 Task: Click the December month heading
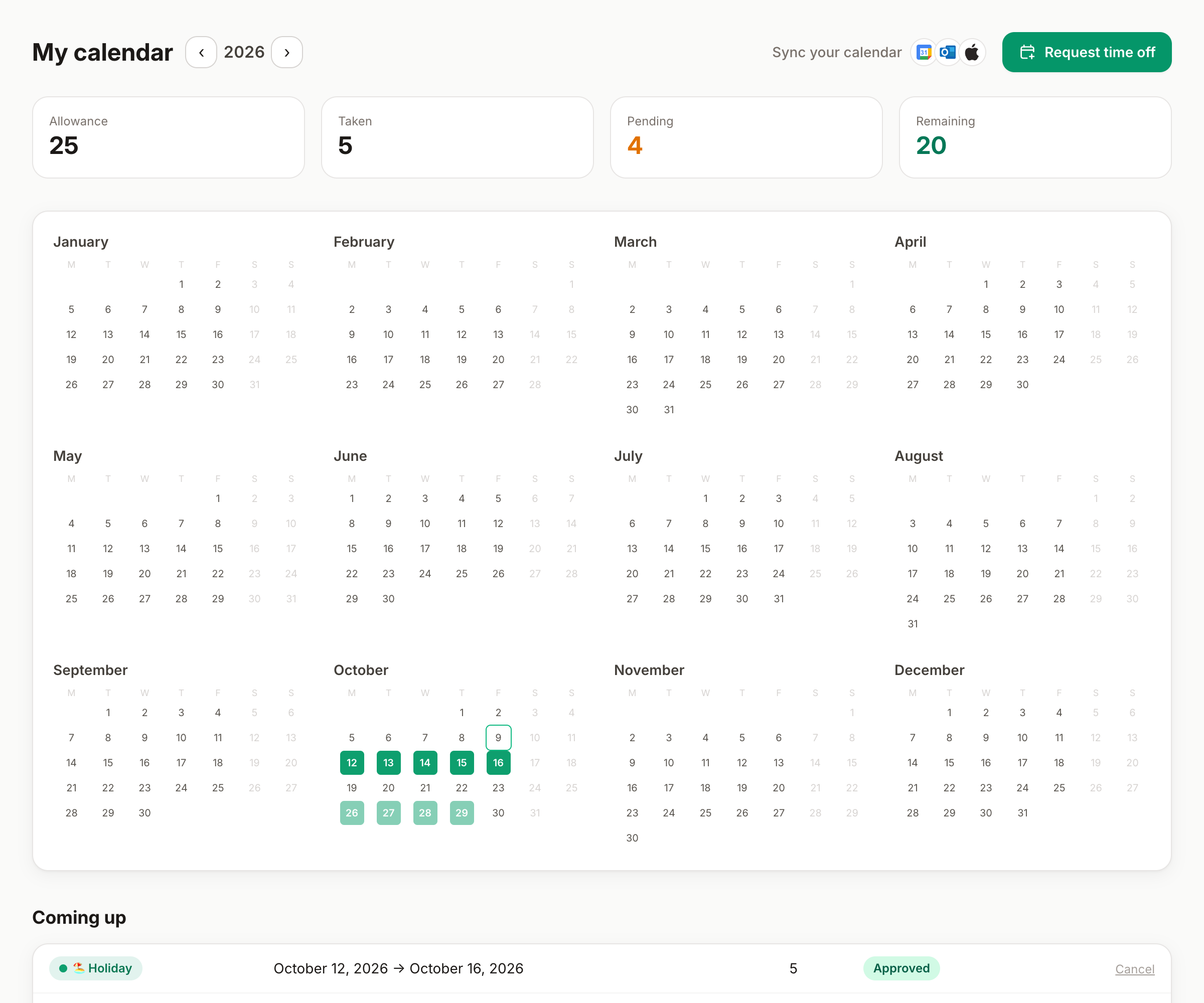click(x=929, y=670)
